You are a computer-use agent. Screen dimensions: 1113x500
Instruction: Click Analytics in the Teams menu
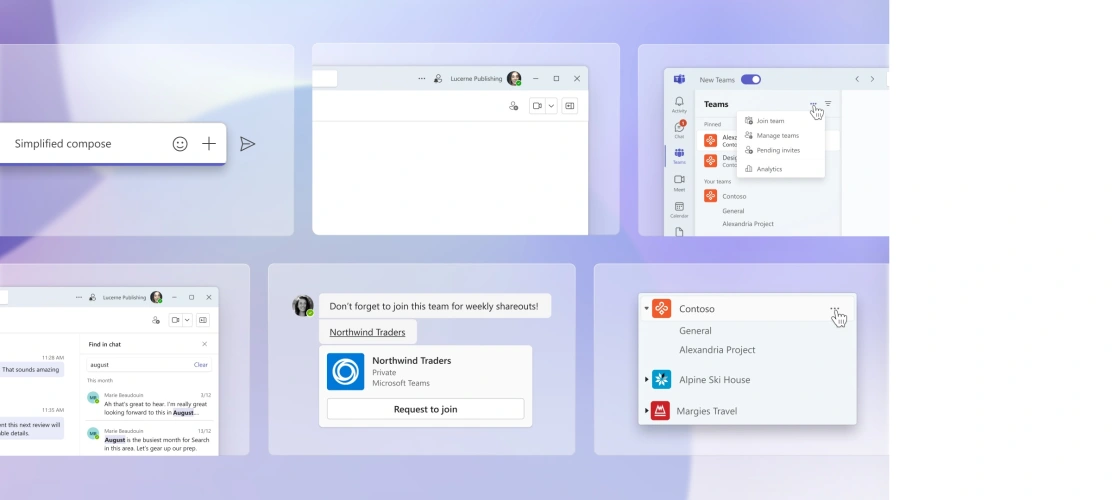coord(769,169)
